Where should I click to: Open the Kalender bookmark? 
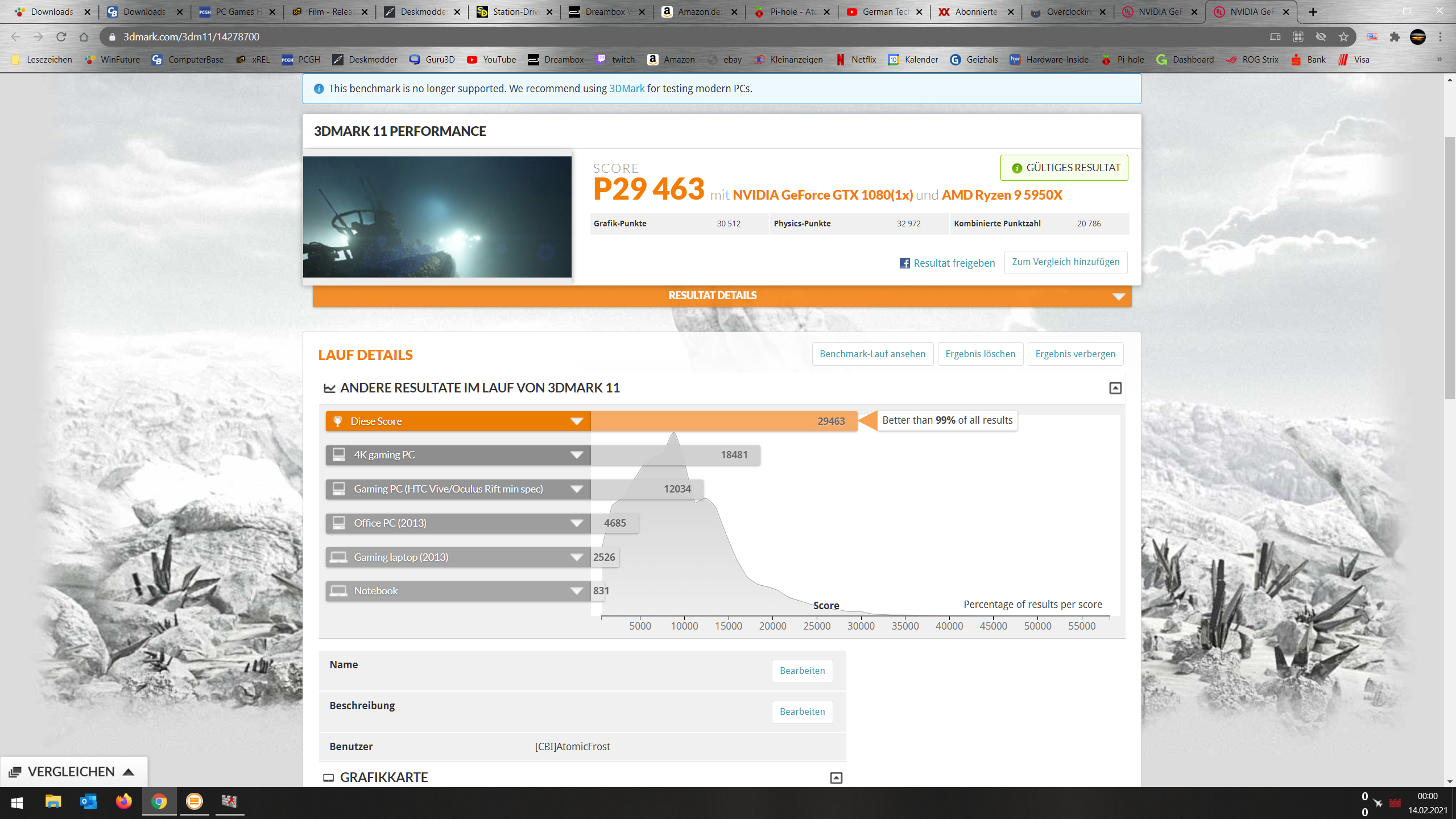[x=913, y=60]
